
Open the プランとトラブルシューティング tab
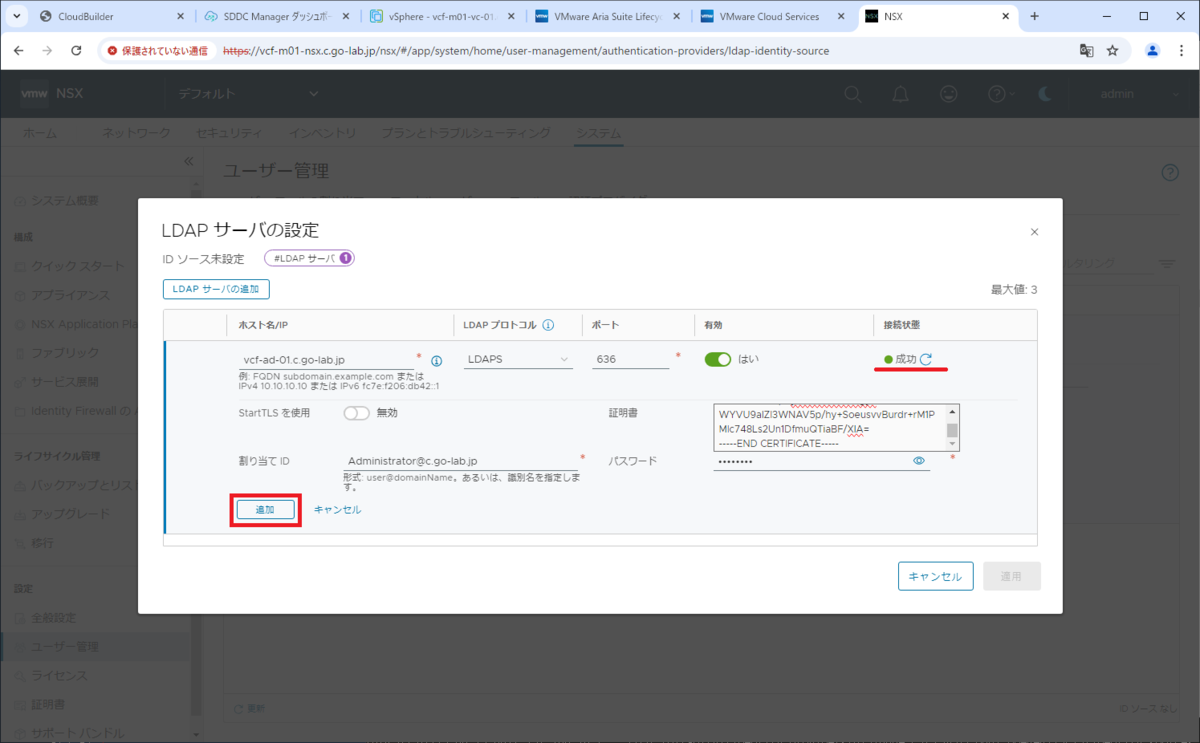point(465,133)
